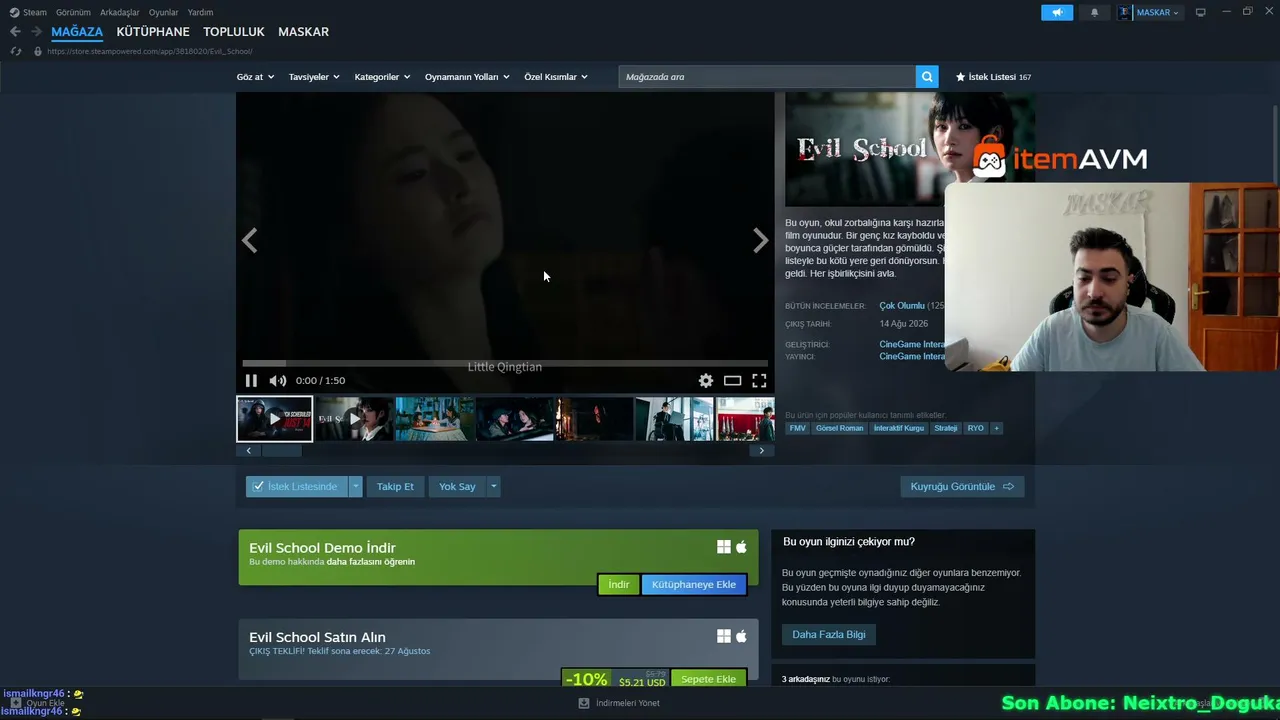The width and height of the screenshot is (1280, 720).
Task: Select the Strateji tag
Action: (x=946, y=428)
